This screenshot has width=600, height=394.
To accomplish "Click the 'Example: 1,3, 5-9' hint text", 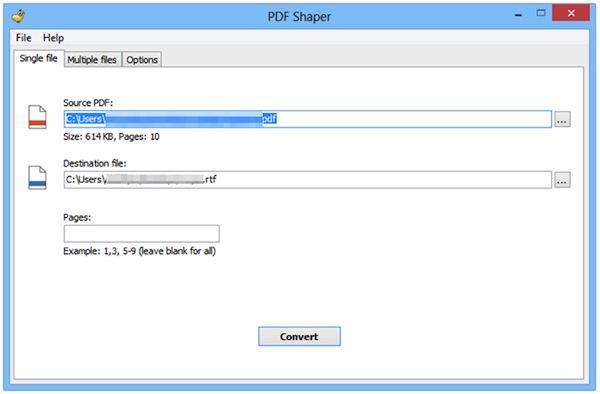I will point(139,251).
